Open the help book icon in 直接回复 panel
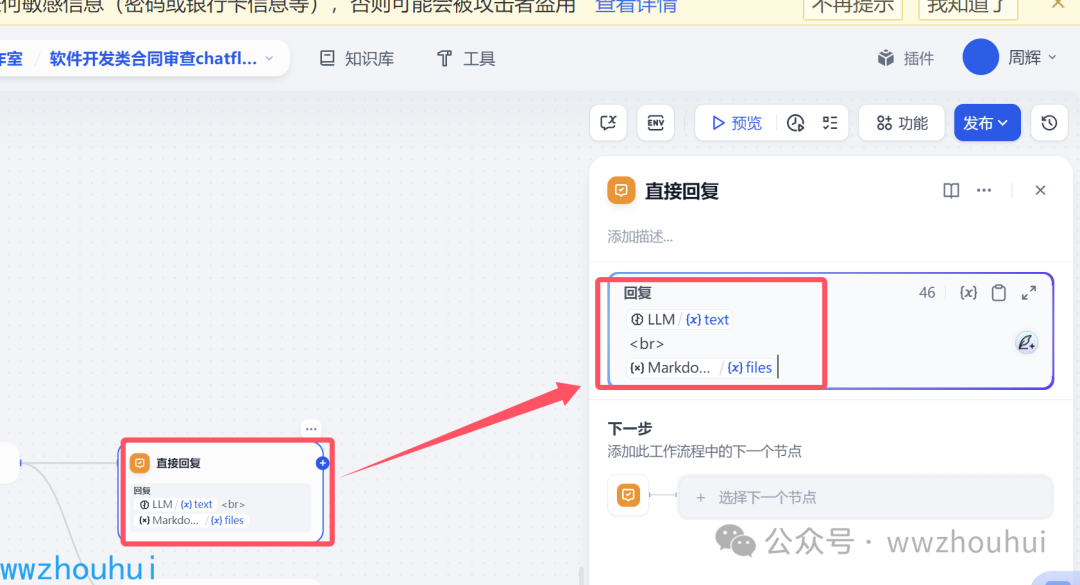 pyautogui.click(x=951, y=190)
